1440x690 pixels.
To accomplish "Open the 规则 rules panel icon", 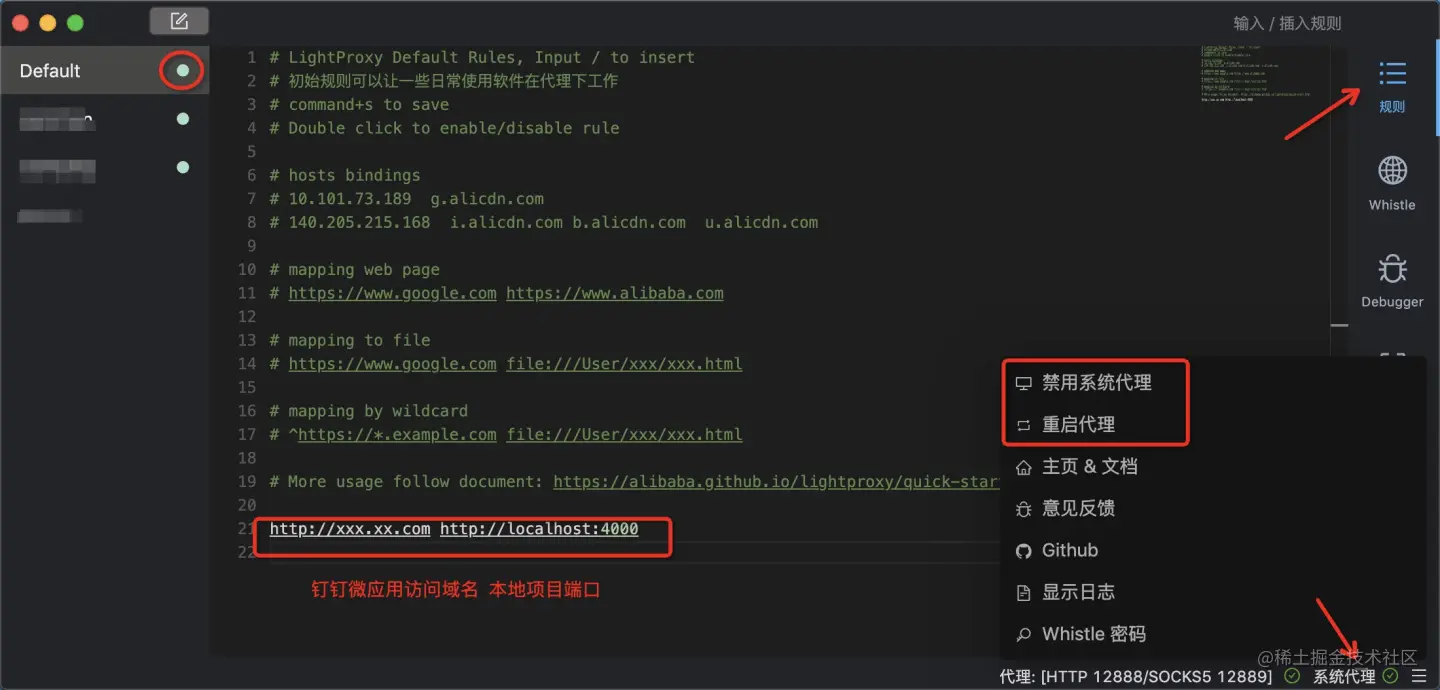I will point(1392,74).
